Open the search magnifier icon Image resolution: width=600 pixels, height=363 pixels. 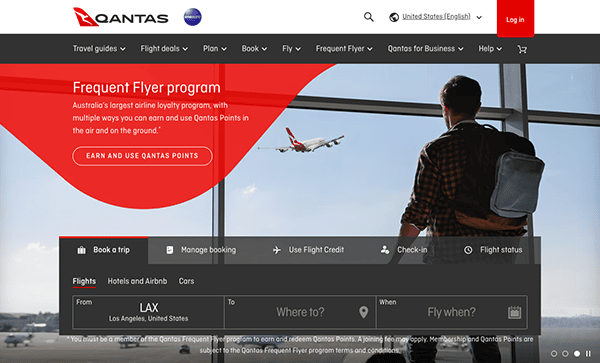tap(368, 17)
